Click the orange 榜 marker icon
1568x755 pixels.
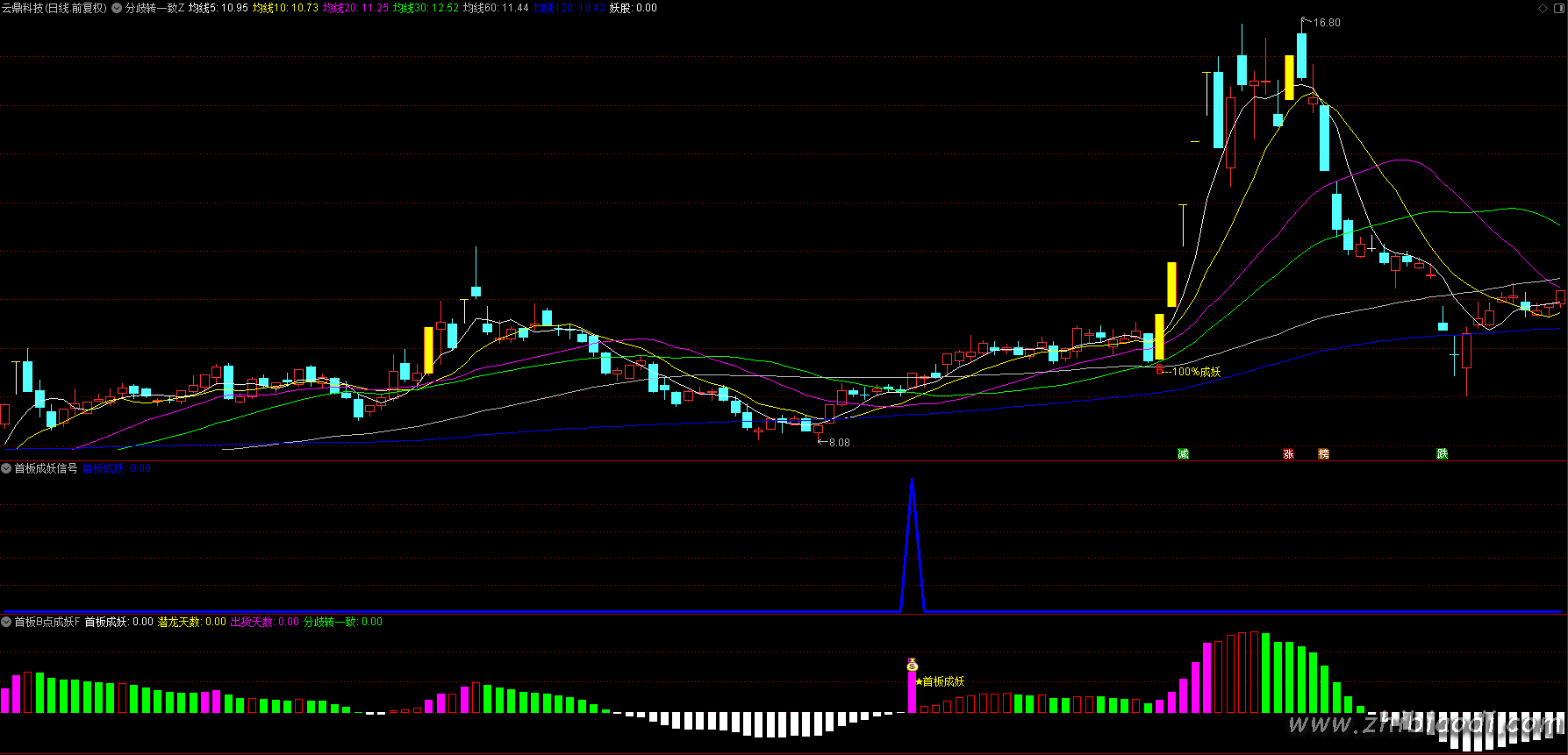1323,454
